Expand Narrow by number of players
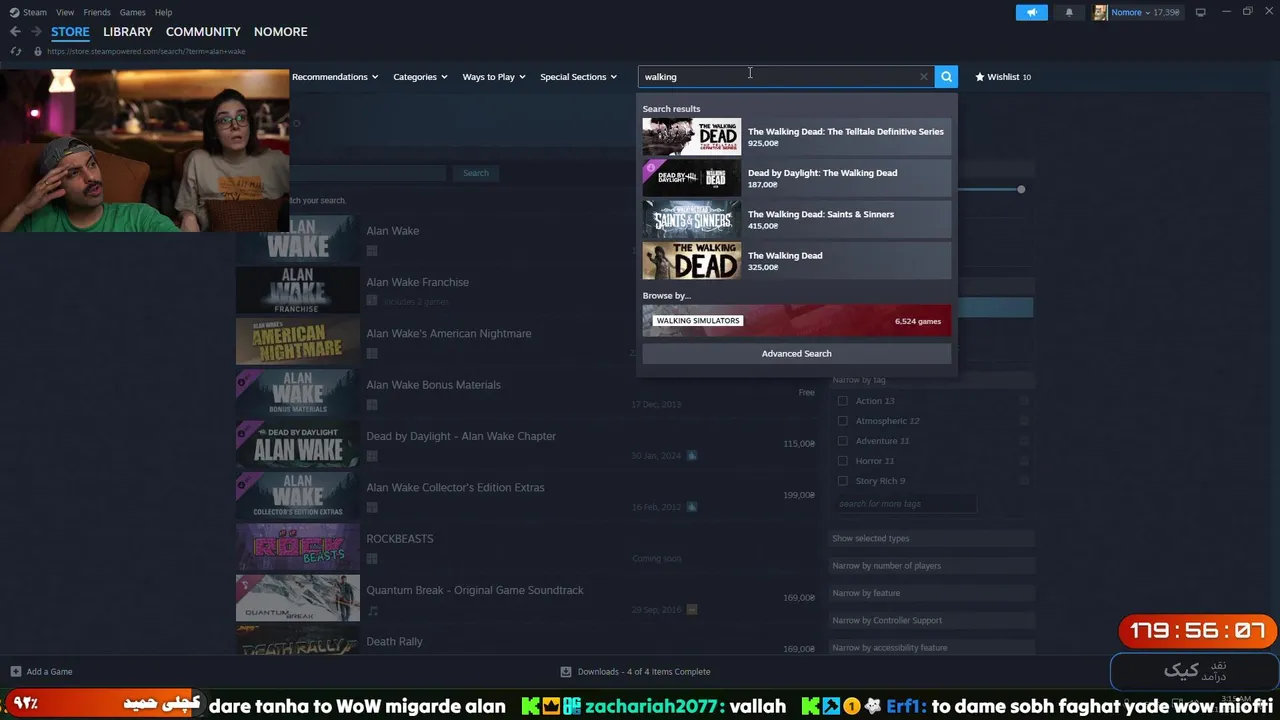The height and width of the screenshot is (720, 1280). tap(931, 566)
